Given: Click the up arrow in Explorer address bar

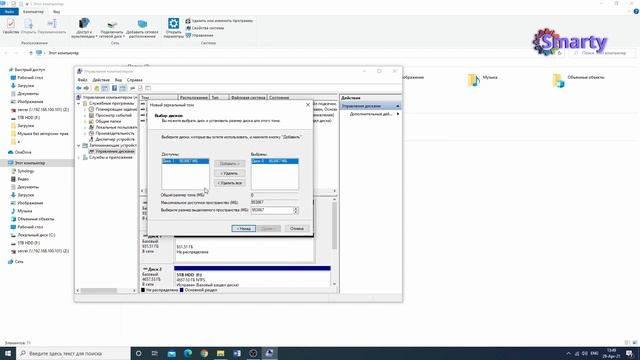Looking at the screenshot, I should (x=31, y=53).
